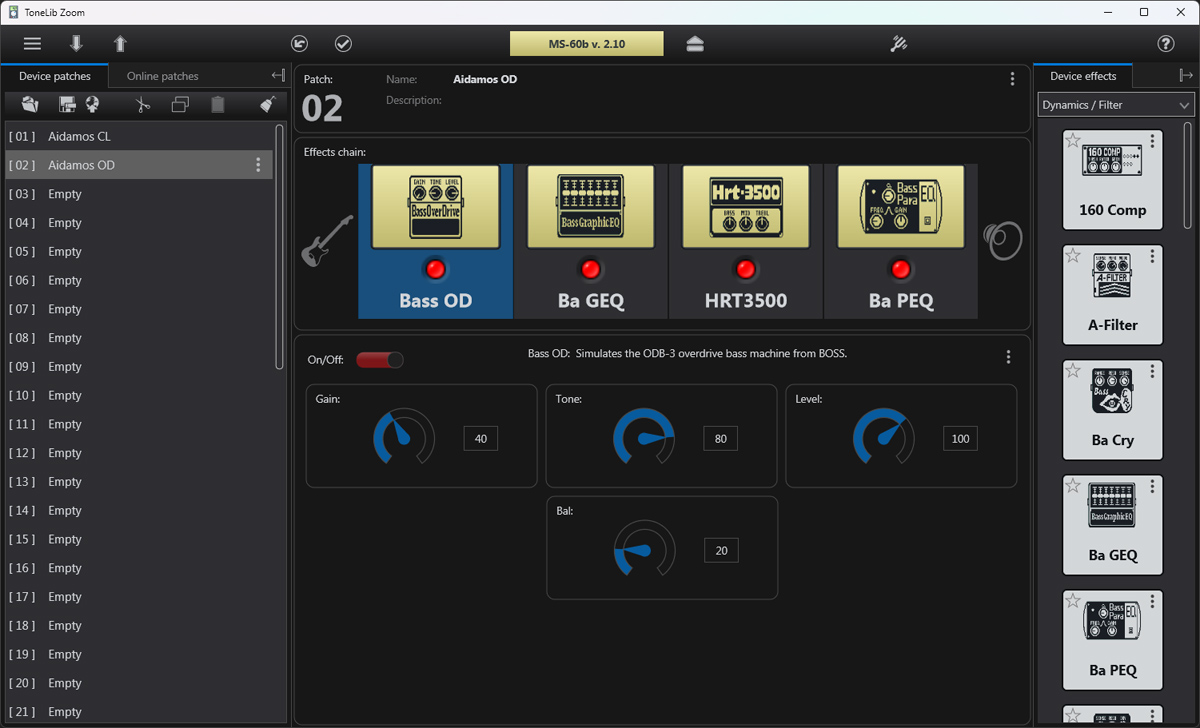Favorite the Ba Cry effect star

pos(1073,371)
